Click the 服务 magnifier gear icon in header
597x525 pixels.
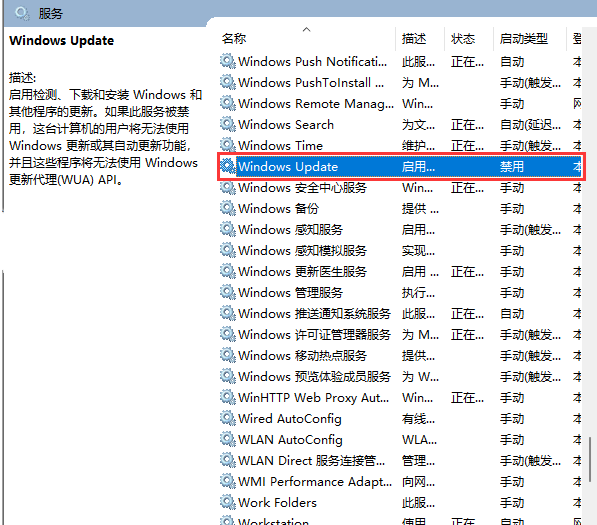click(x=22, y=14)
